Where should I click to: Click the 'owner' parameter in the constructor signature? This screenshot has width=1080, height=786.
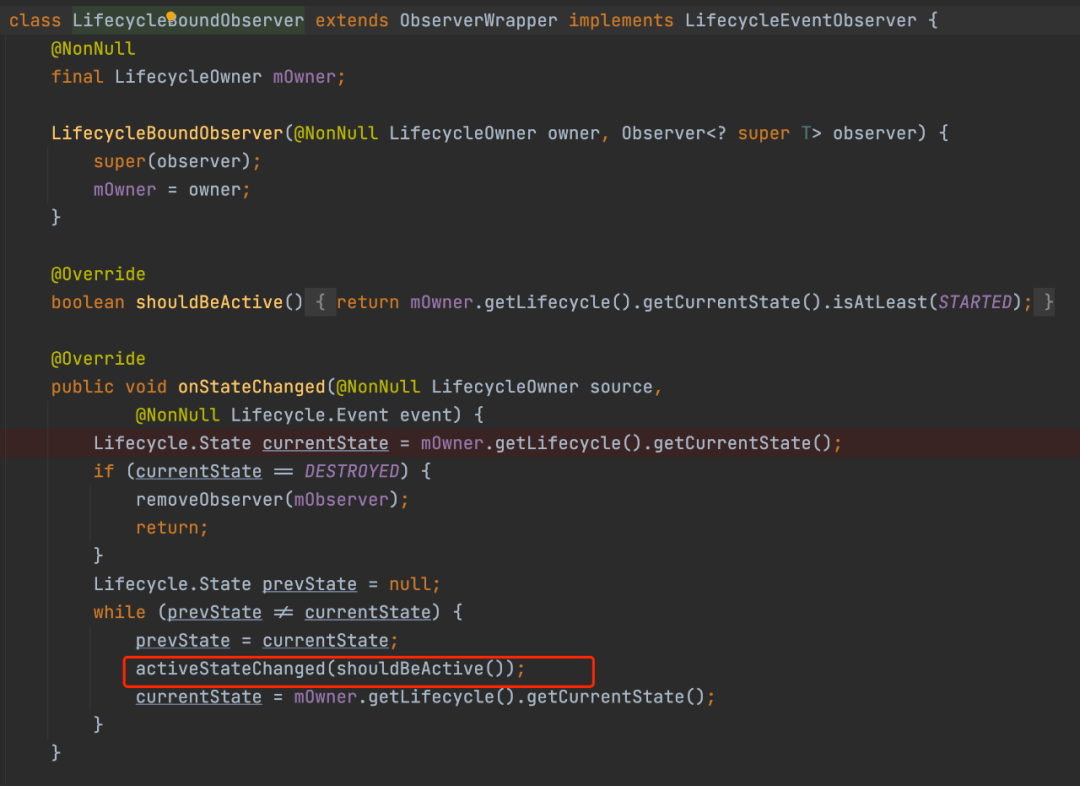pyautogui.click(x=573, y=134)
